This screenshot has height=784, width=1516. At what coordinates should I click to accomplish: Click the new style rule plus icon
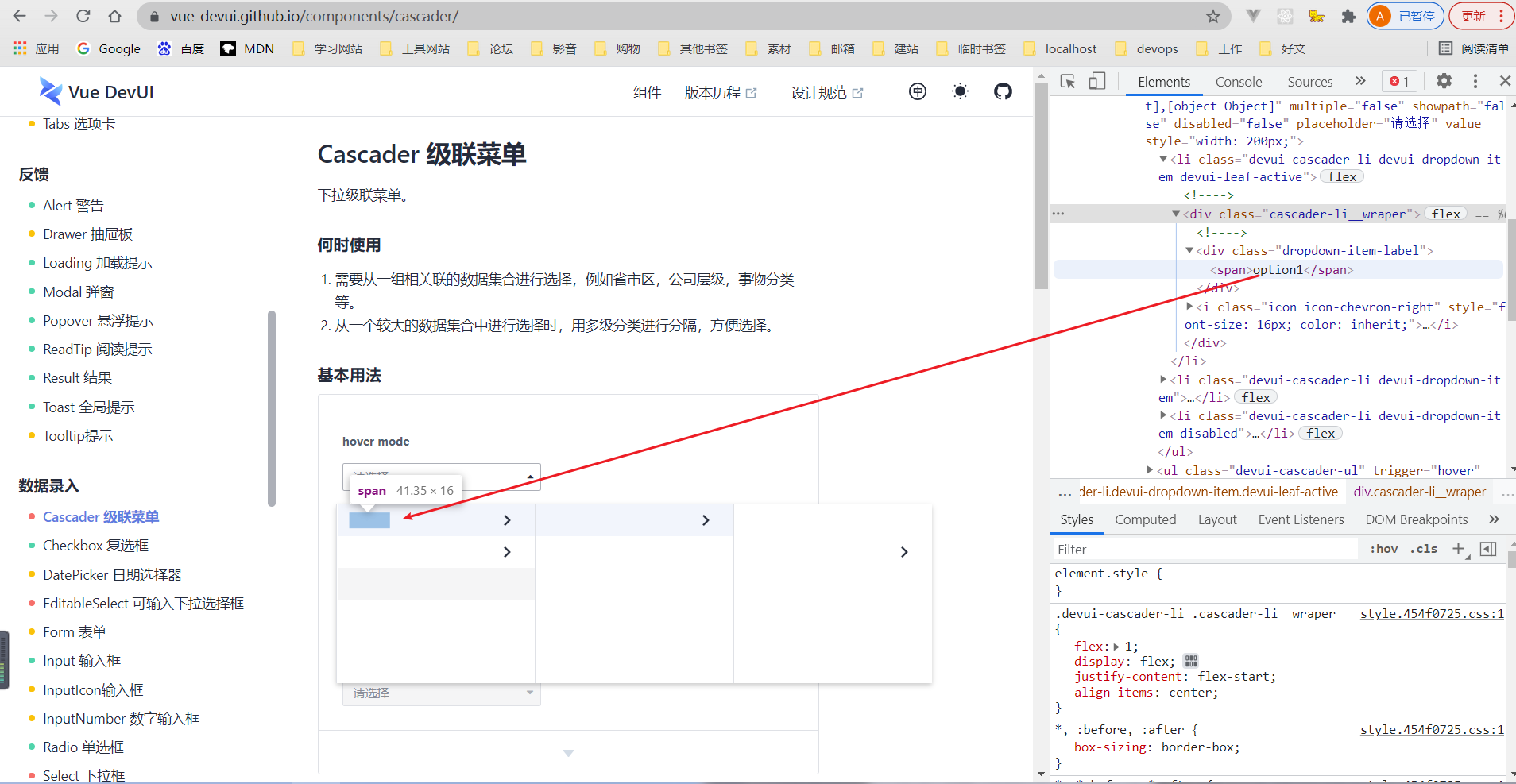point(1458,549)
